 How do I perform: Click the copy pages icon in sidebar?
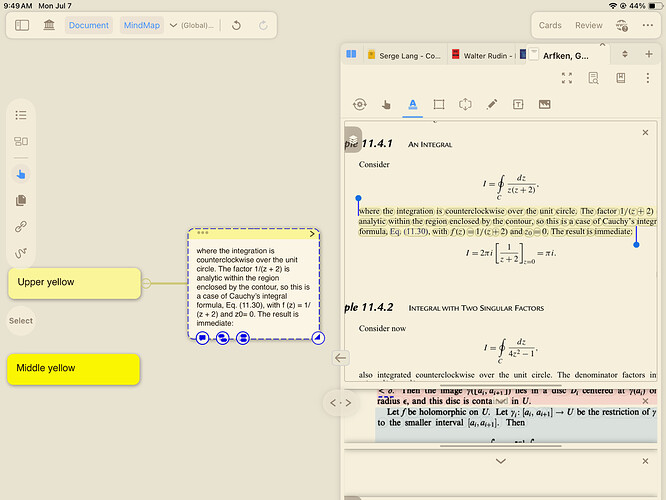(x=21, y=200)
